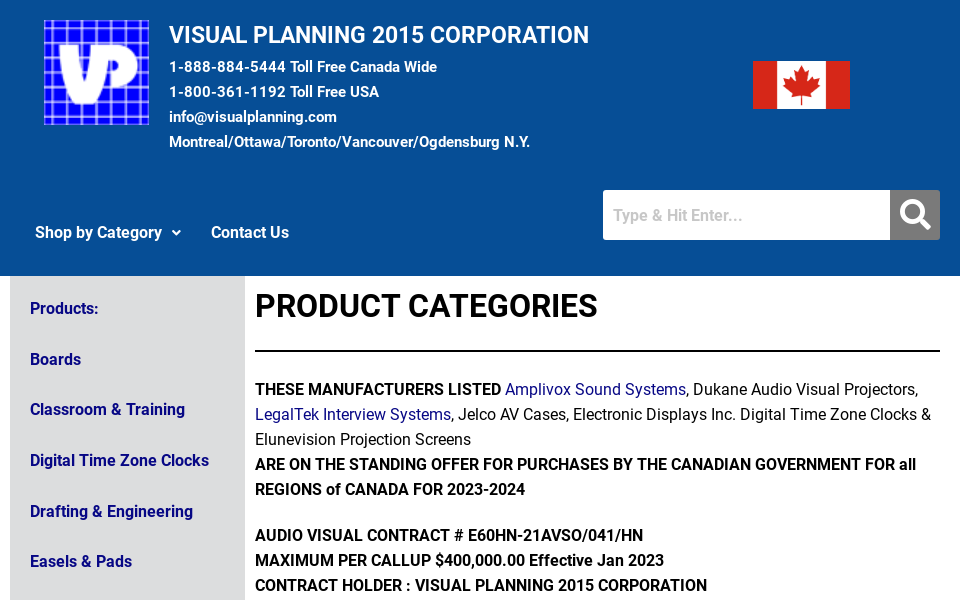This screenshot has width=960, height=600.
Task: Click the info@visualplanning.com email link
Action: pyautogui.click(x=252, y=117)
